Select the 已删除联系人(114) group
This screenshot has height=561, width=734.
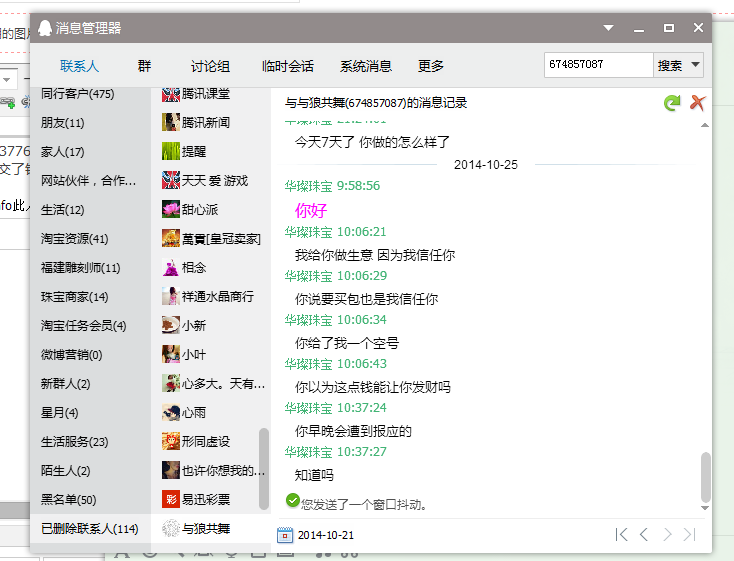click(90, 529)
